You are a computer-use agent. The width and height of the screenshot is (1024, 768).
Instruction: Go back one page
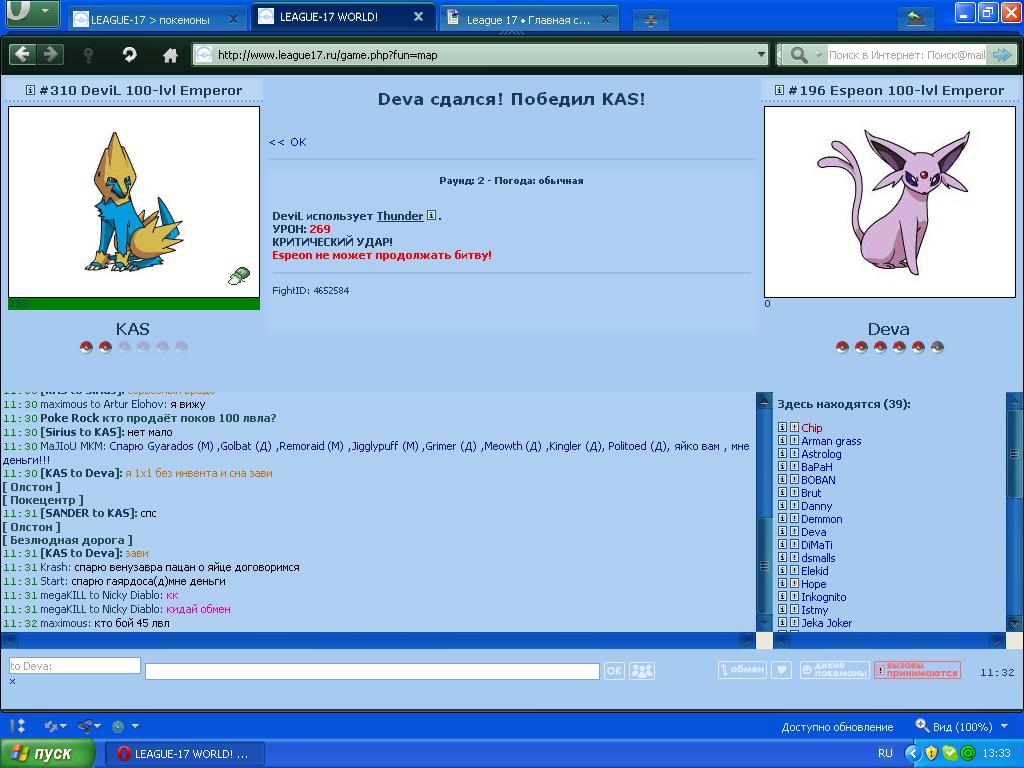tap(23, 54)
